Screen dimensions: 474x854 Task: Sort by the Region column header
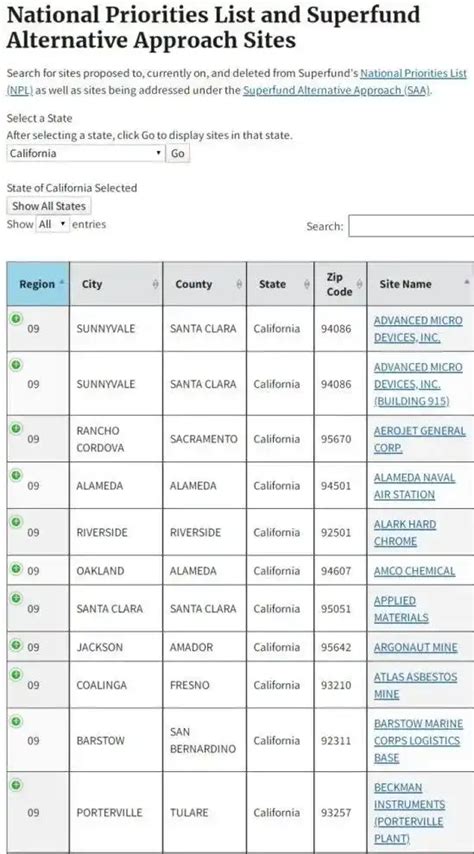tap(38, 284)
